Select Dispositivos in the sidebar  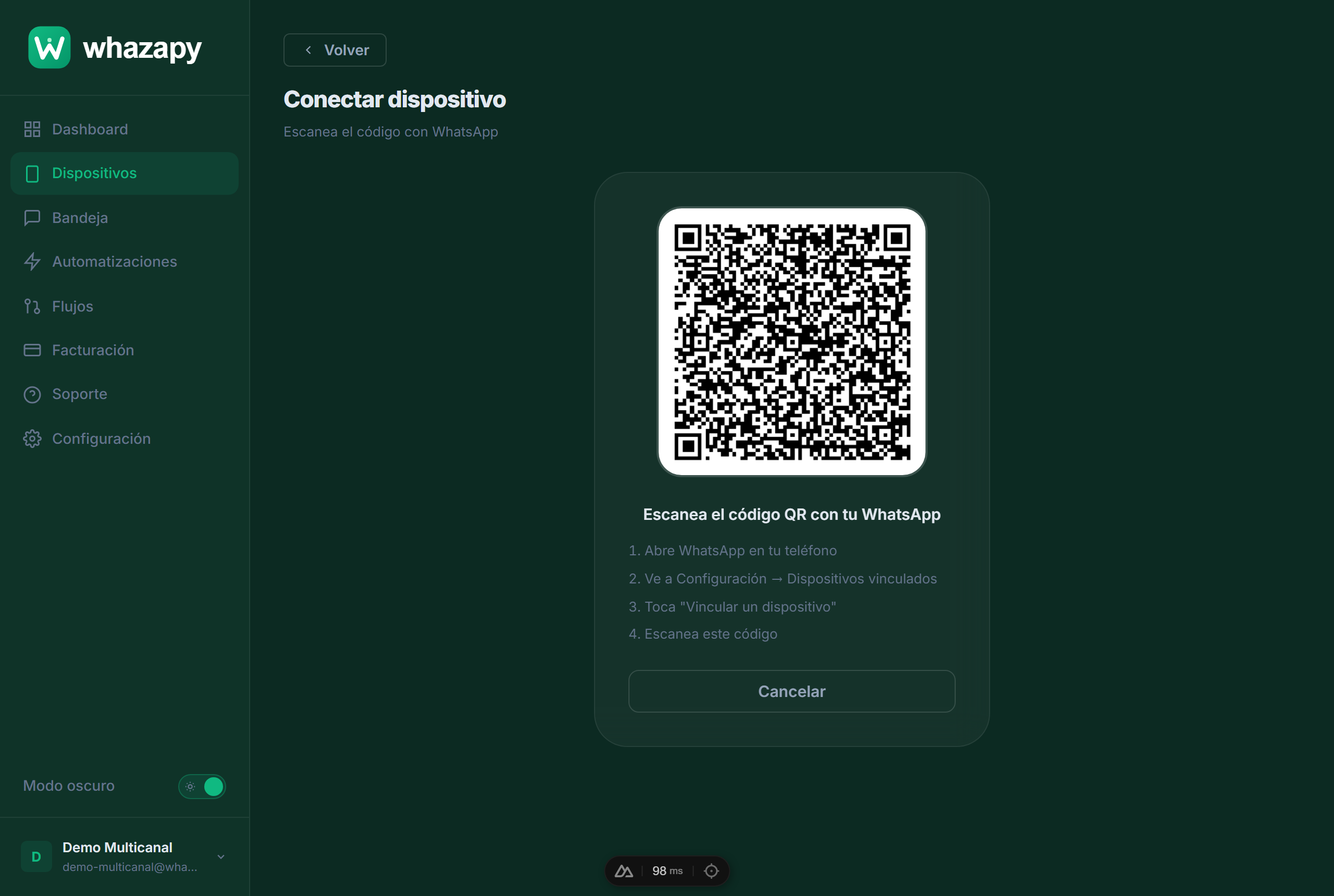pos(125,173)
